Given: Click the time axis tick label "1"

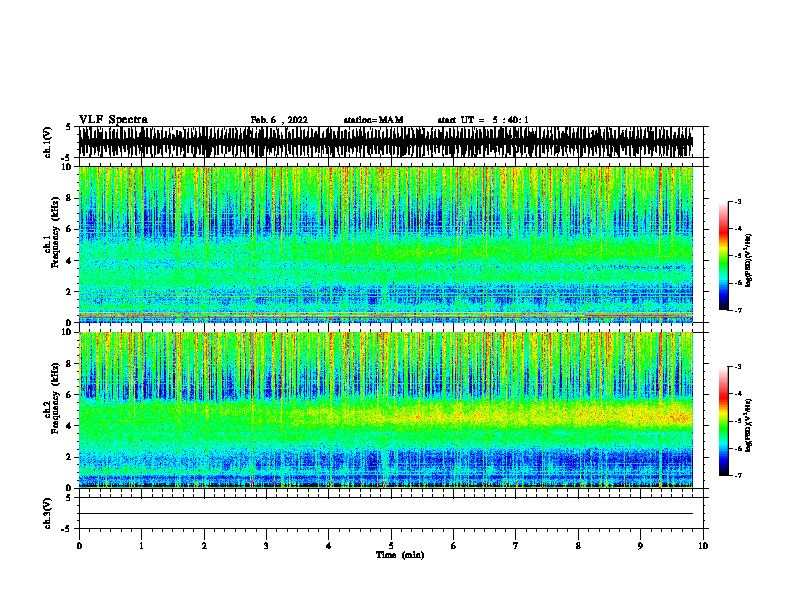Looking at the screenshot, I should 141,546.
